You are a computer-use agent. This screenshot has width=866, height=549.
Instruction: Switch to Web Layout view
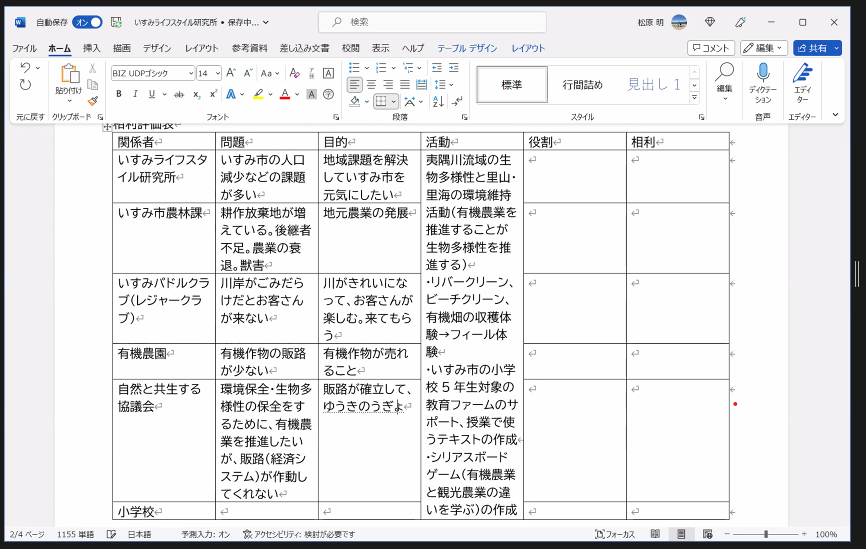[x=707, y=534]
